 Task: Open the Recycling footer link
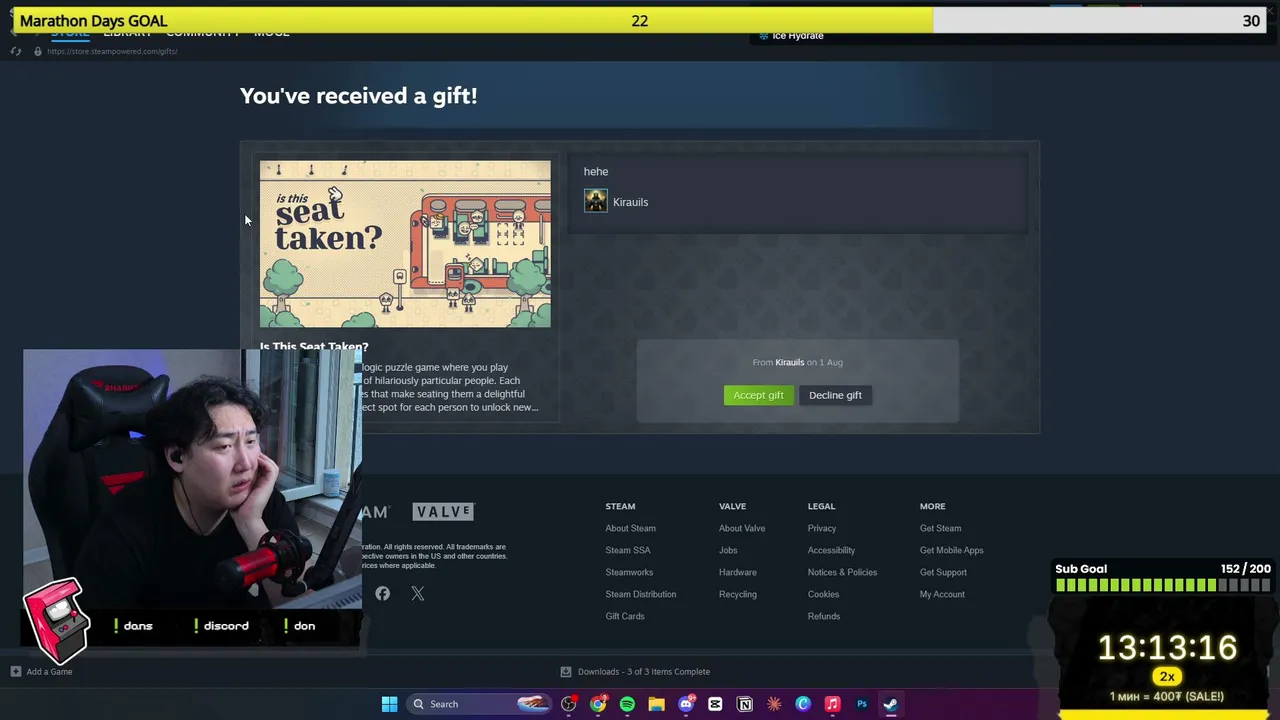tap(737, 594)
